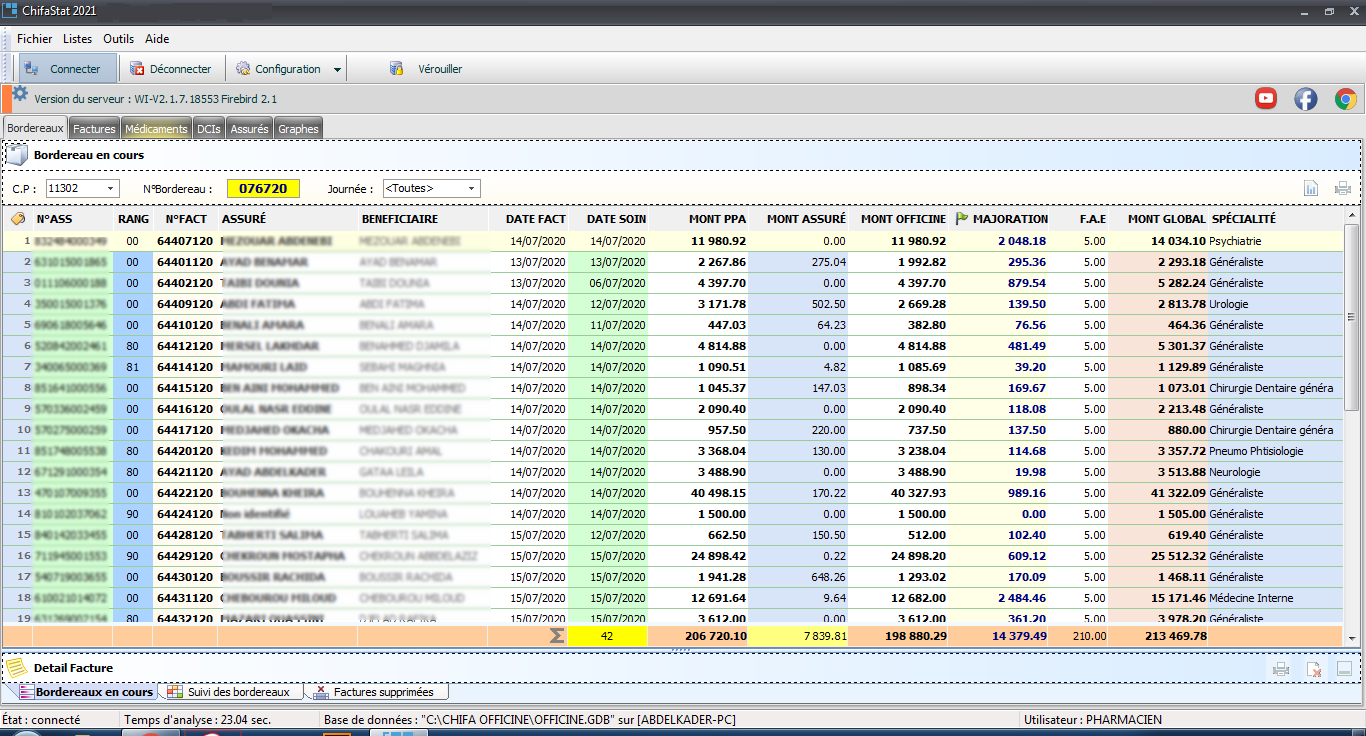Print the current bordereau list

point(1342,188)
